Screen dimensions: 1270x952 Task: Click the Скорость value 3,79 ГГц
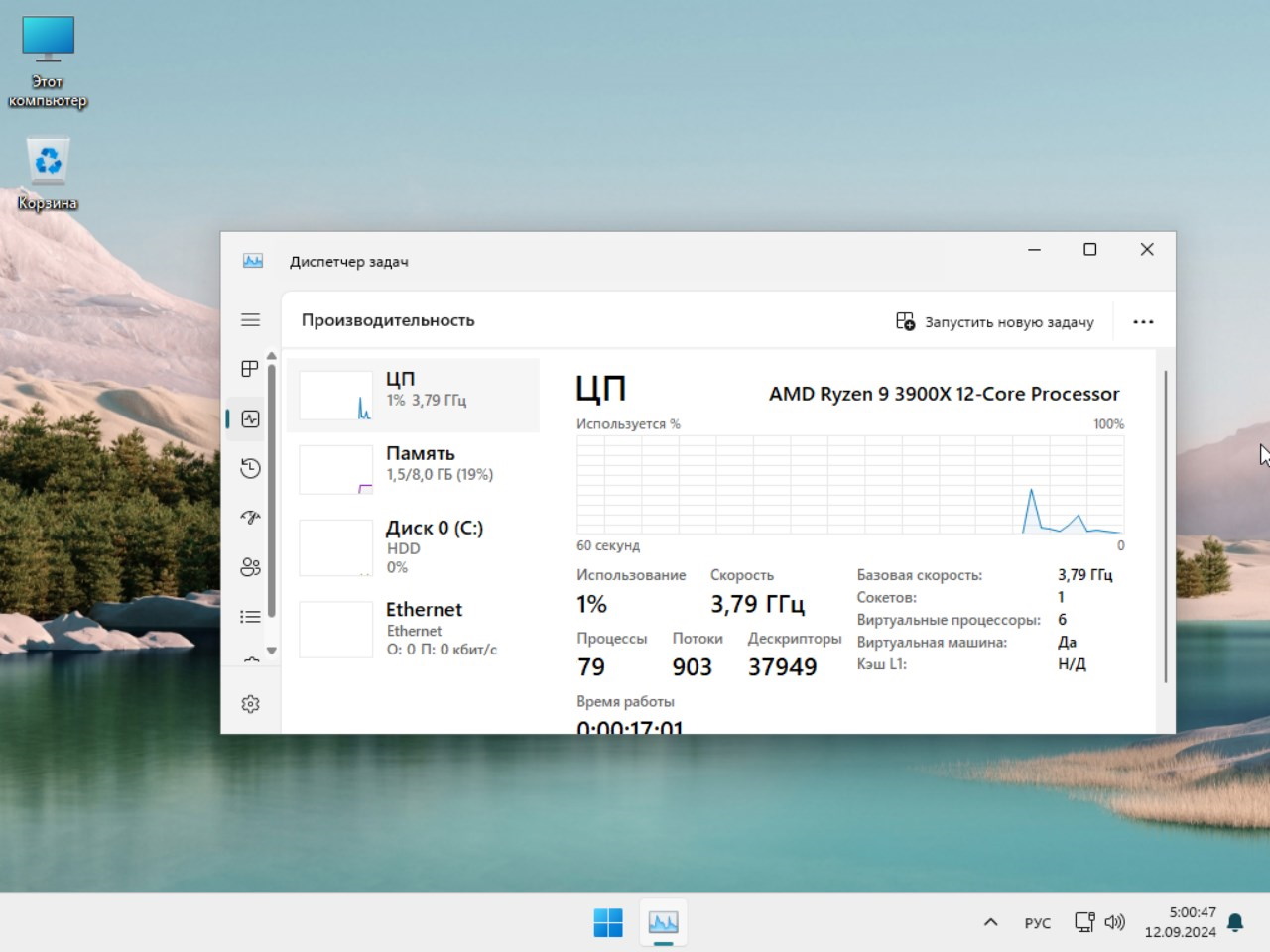tap(757, 604)
